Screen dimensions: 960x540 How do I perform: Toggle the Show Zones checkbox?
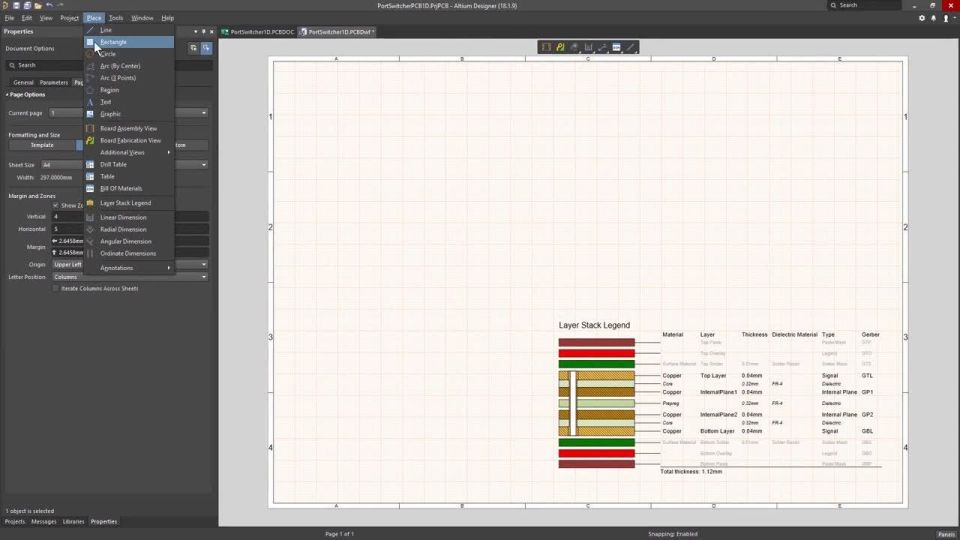(56, 206)
